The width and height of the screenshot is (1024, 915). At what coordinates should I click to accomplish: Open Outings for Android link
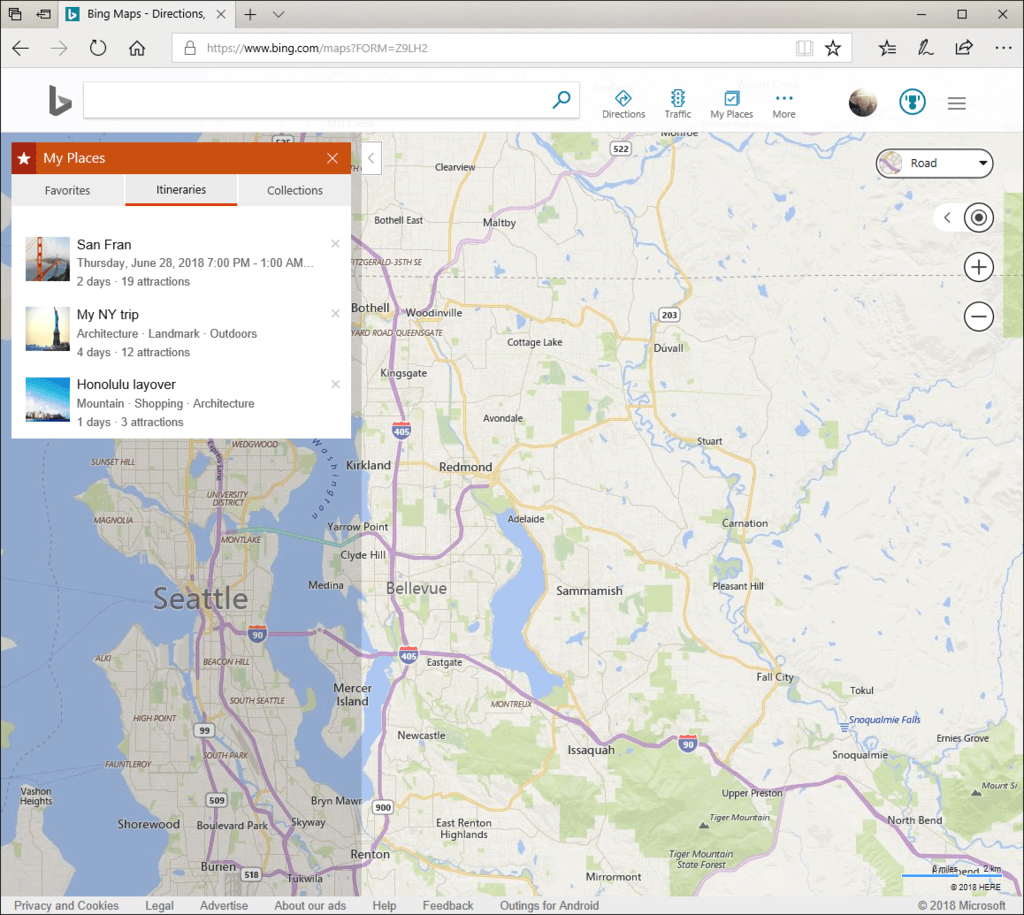(x=549, y=905)
